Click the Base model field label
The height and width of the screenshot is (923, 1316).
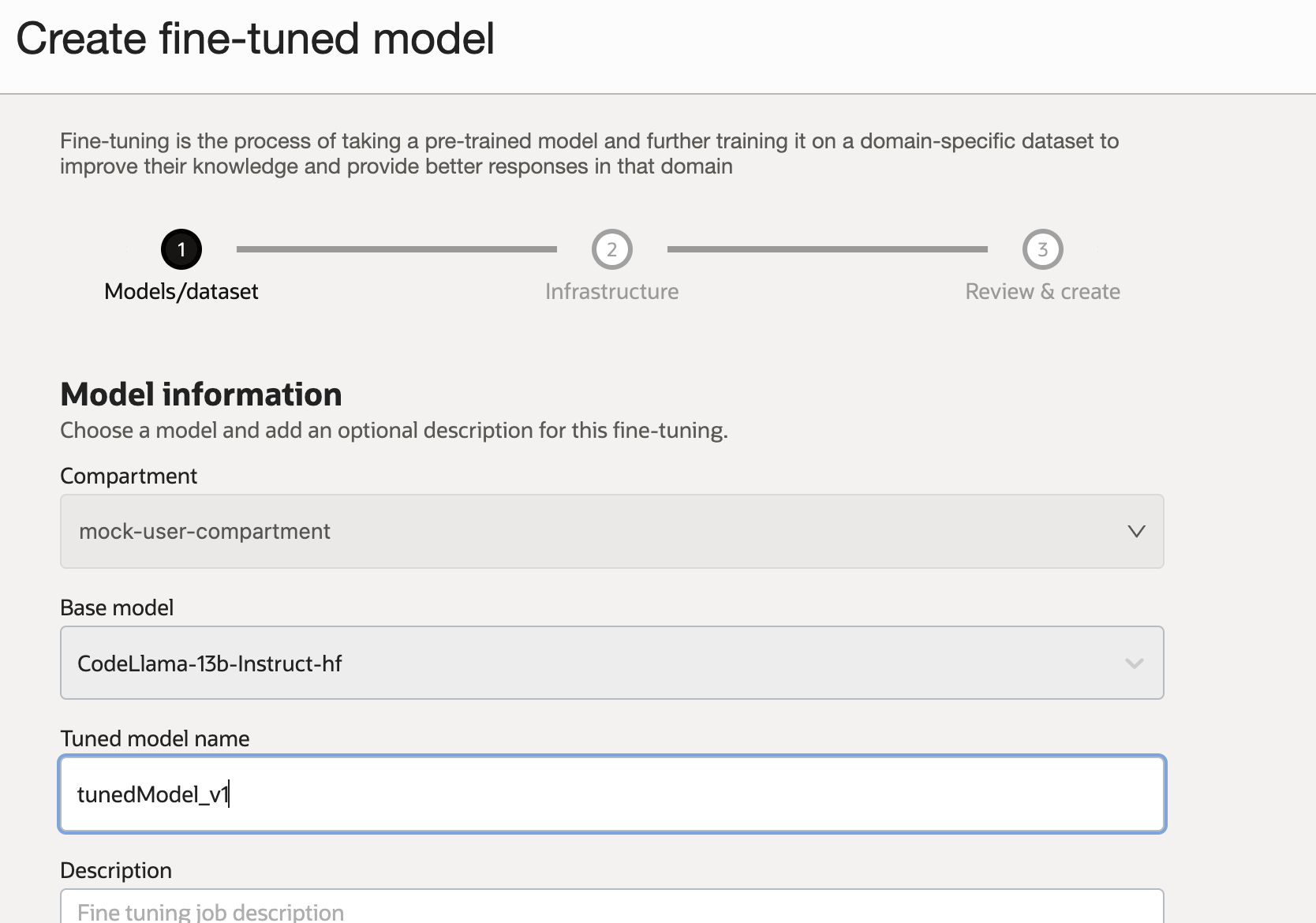coord(117,608)
